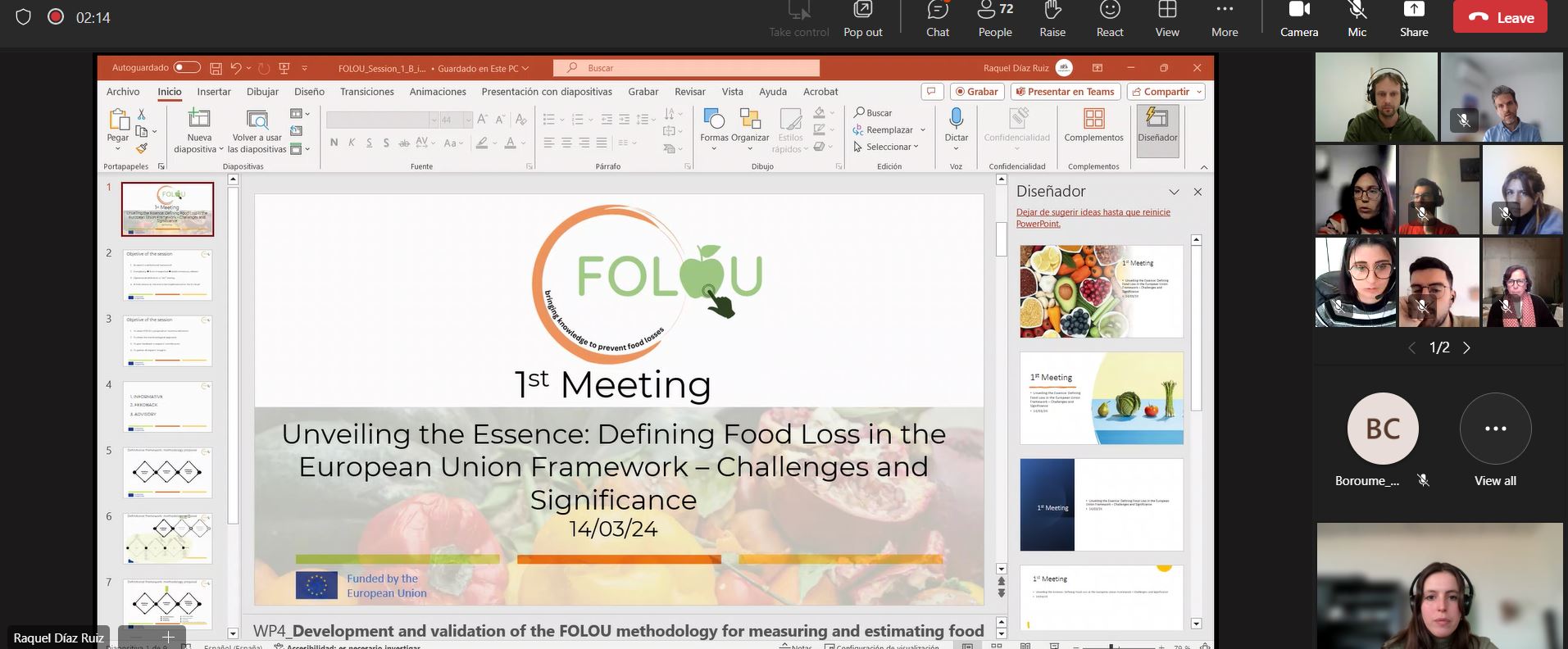
Task: Toggle bold (N) formatting
Action: pyautogui.click(x=334, y=143)
